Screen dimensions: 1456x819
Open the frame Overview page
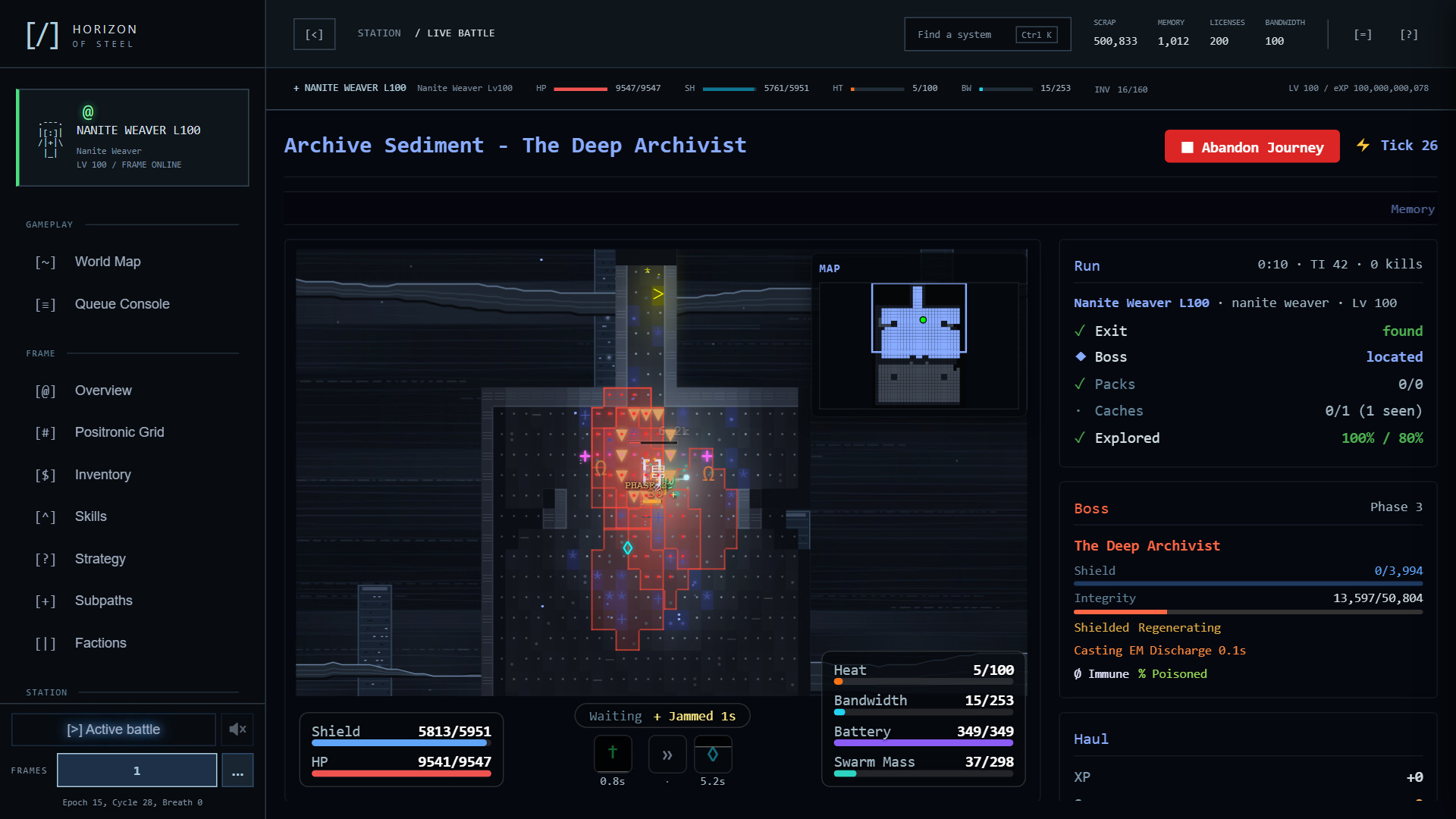pyautogui.click(x=103, y=391)
